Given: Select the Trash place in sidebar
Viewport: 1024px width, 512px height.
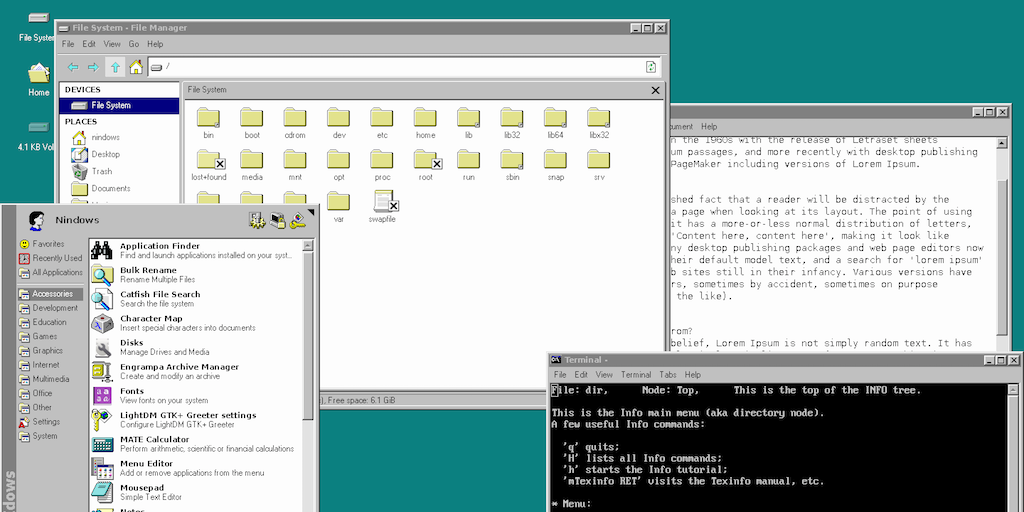Looking at the screenshot, I should (x=101, y=171).
